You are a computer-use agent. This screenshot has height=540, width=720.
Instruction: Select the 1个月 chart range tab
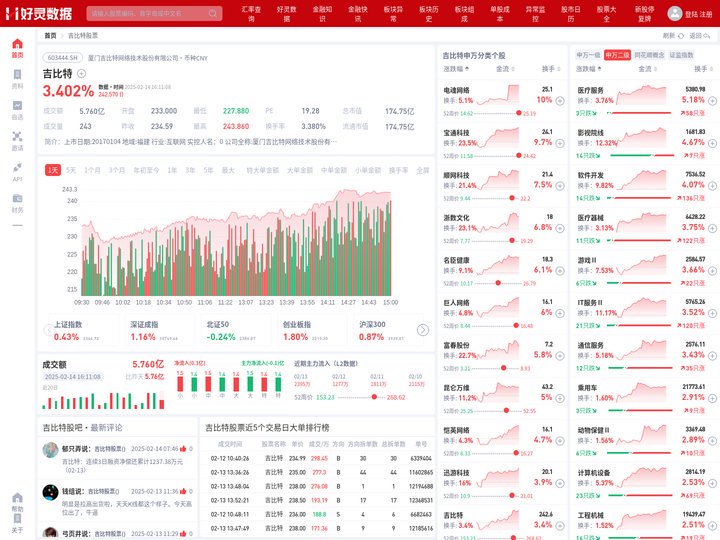[92, 170]
